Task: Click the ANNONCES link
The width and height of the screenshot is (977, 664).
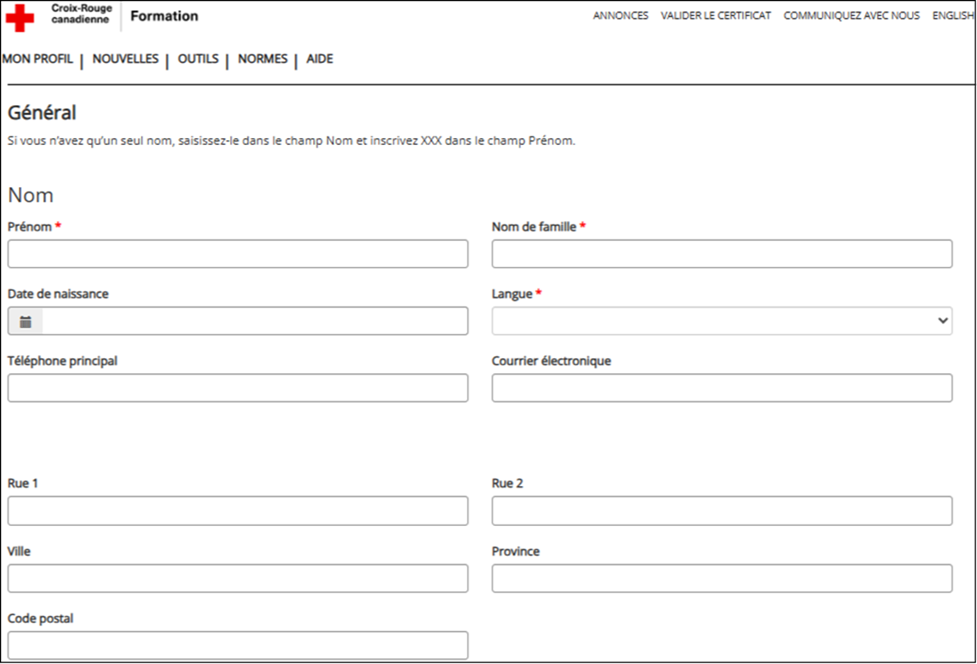Action: click(620, 16)
